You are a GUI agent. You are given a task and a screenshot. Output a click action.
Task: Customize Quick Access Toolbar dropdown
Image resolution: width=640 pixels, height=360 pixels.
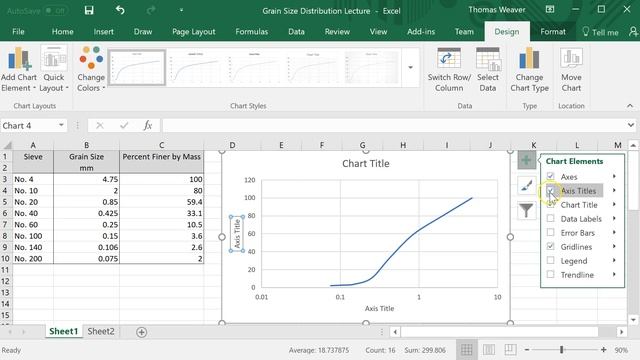[181, 10]
